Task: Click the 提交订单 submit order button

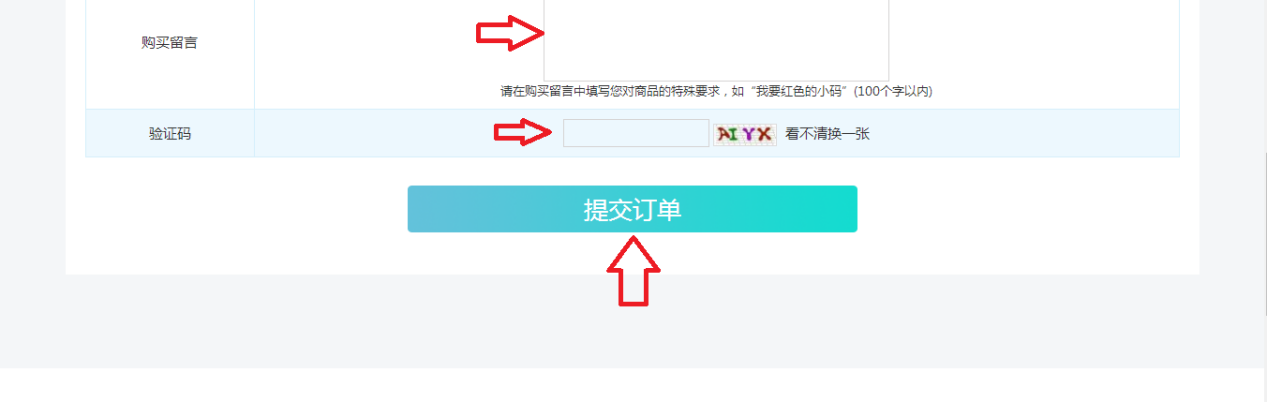Action: point(632,209)
